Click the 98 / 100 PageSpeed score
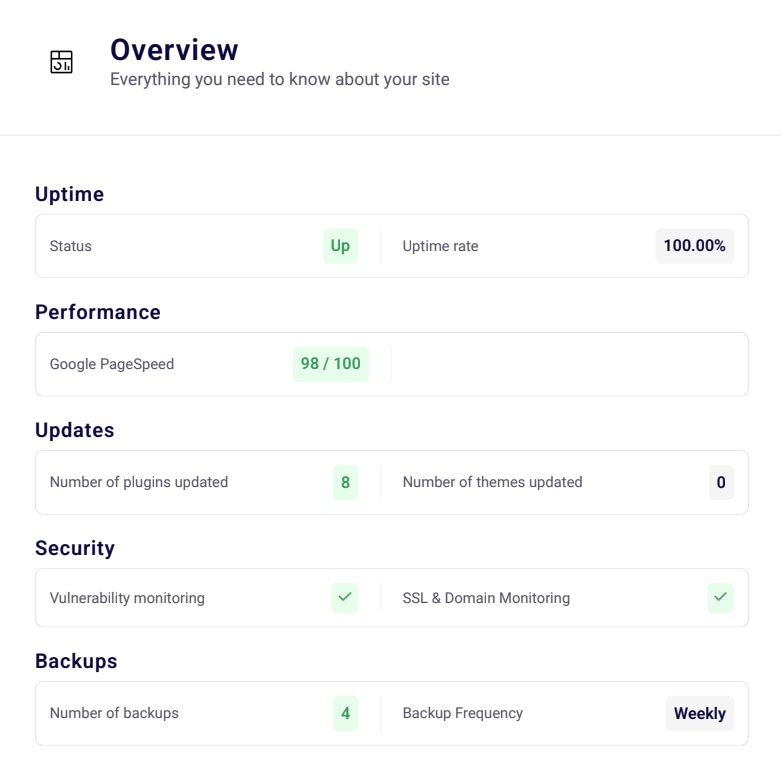781x778 pixels. [x=330, y=364]
